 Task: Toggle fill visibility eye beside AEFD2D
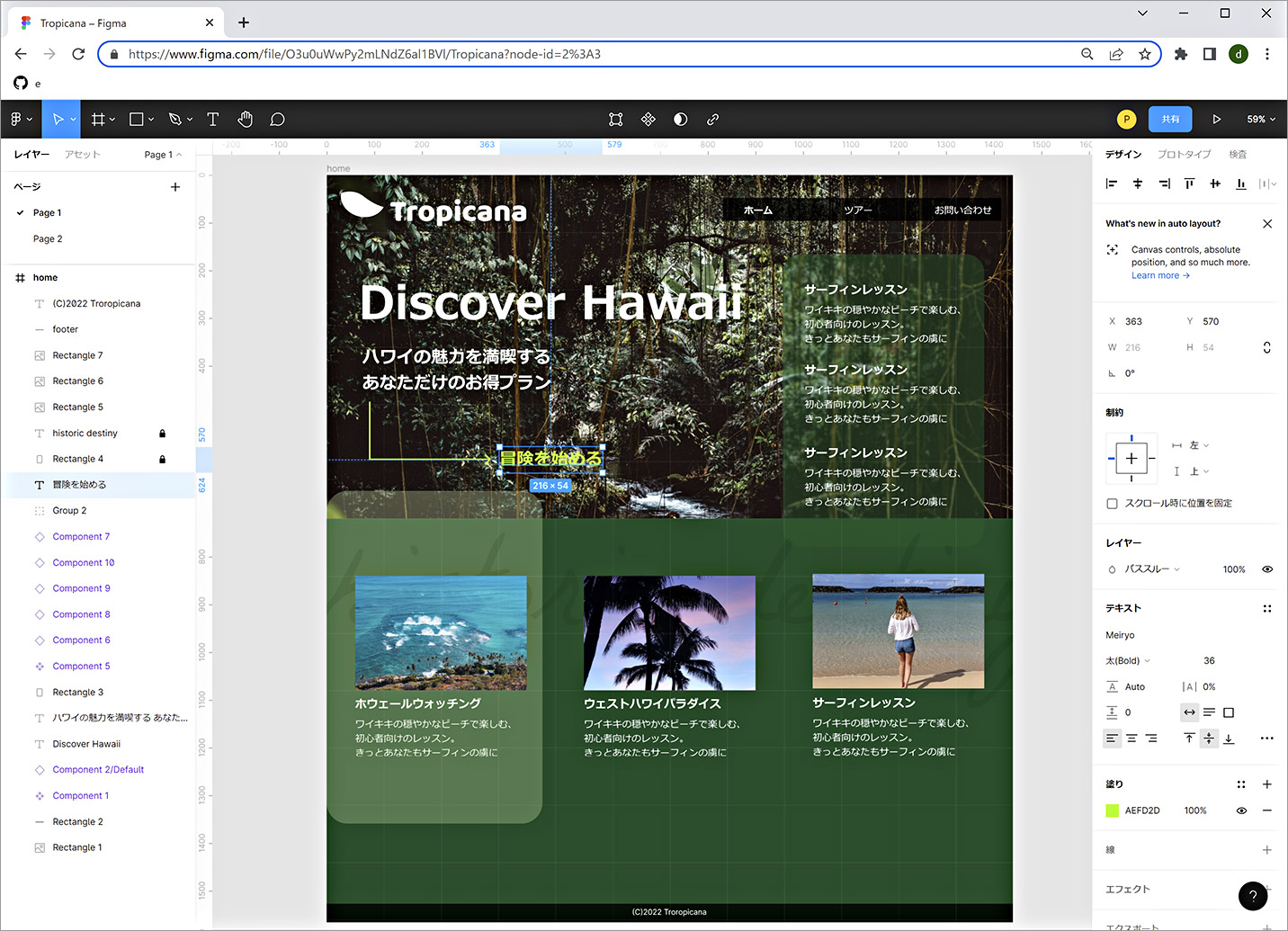[1241, 810]
